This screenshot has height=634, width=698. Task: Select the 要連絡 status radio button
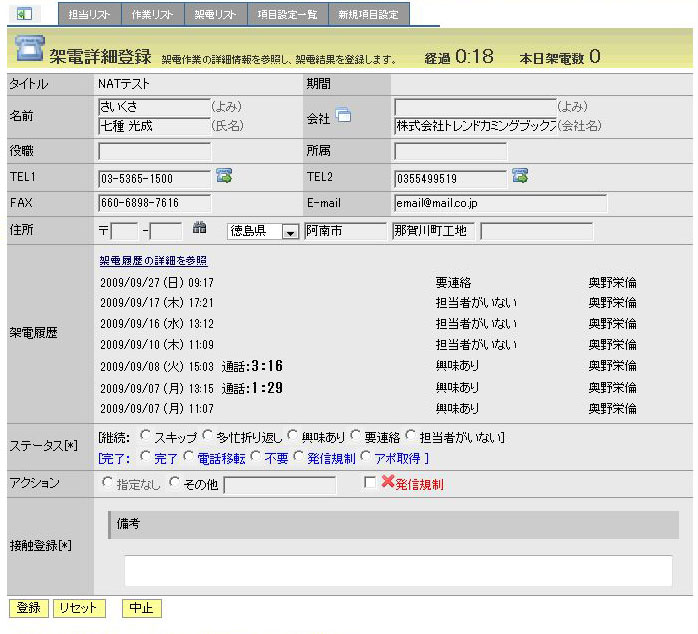[355, 435]
